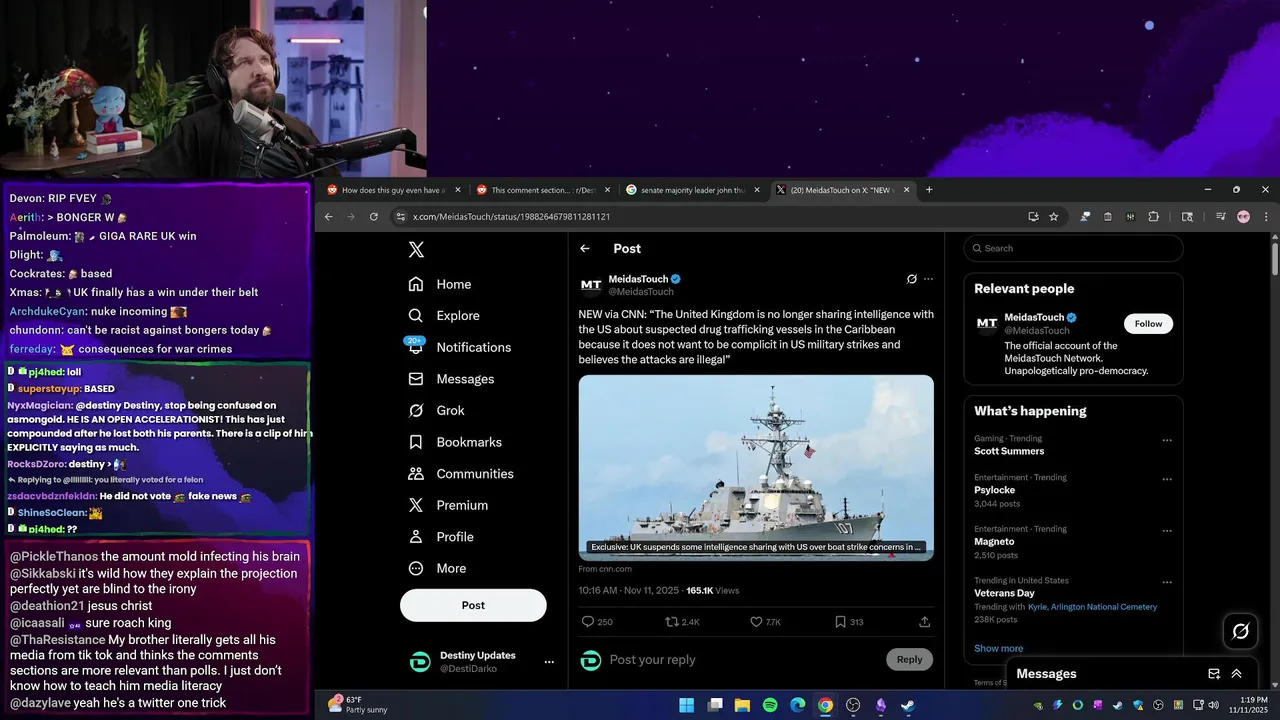Repost the post showing 2.4K
1280x720 pixels.
coord(683,622)
